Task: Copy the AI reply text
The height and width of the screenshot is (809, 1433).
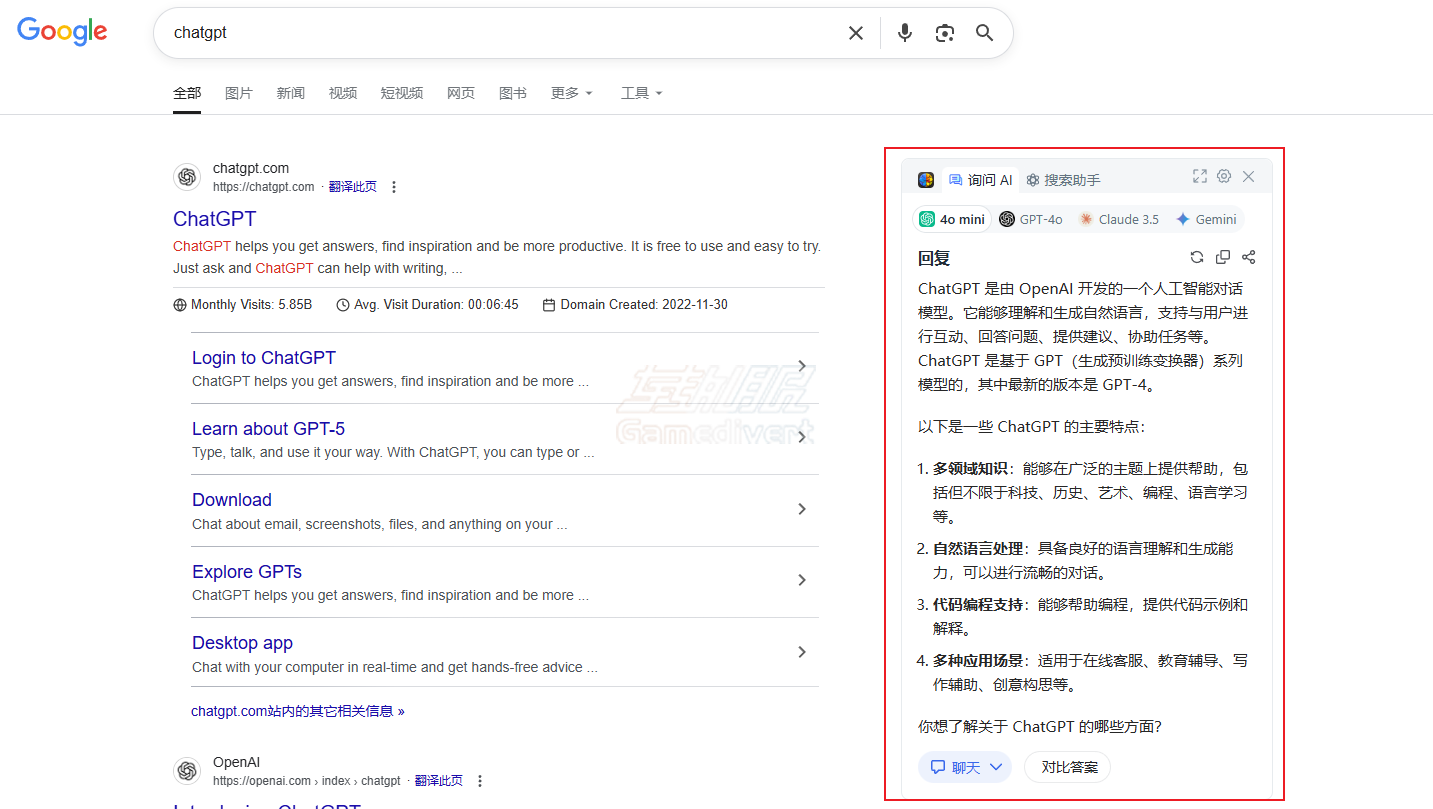Action: click(1223, 257)
